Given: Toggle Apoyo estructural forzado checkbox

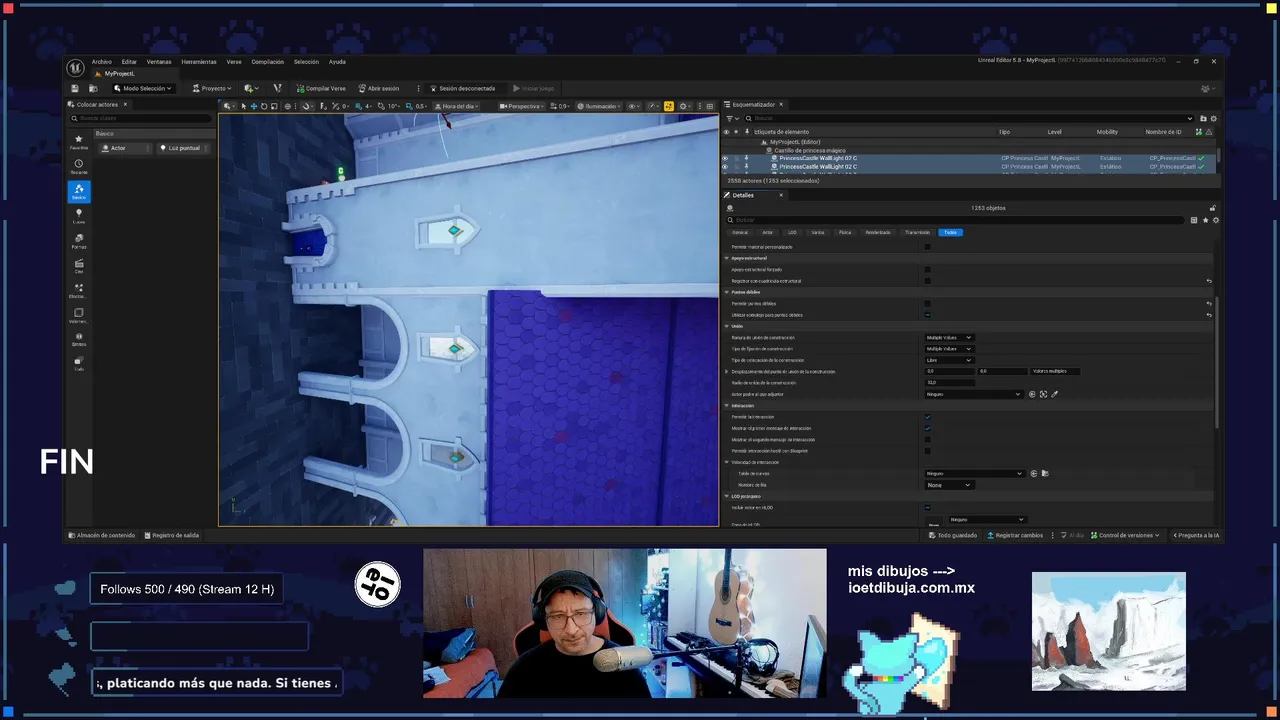Looking at the screenshot, I should pos(927,269).
